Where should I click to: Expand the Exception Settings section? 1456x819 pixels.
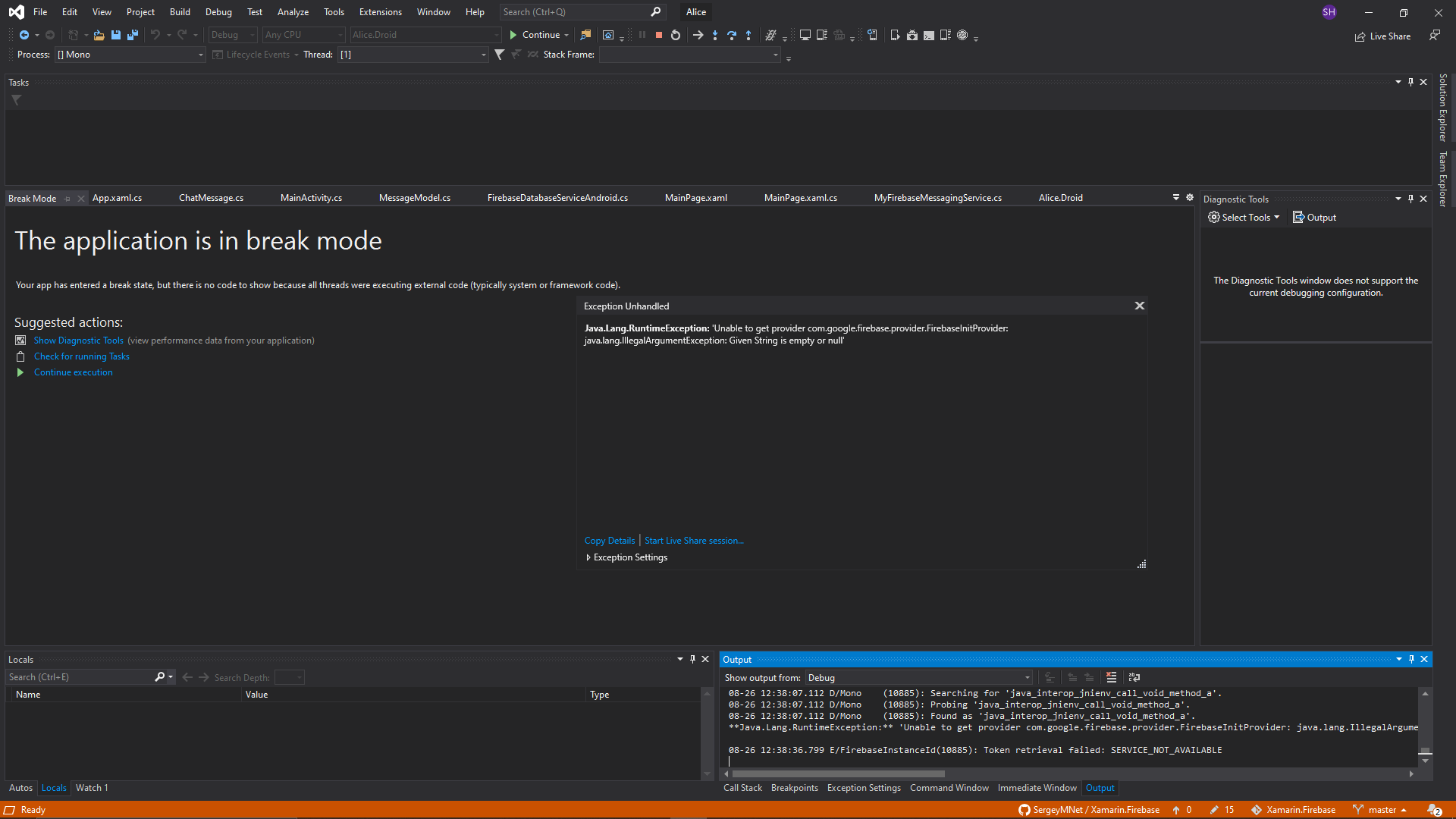coord(588,557)
